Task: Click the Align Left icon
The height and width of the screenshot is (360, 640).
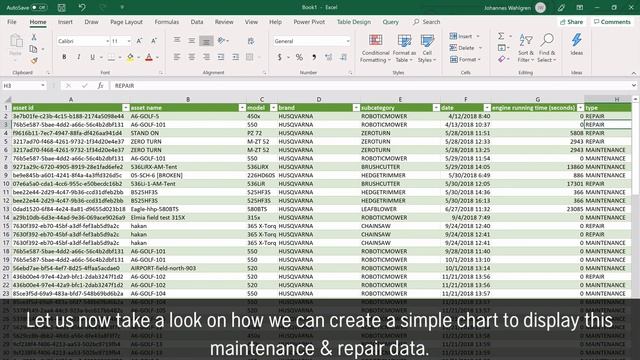Action: 177,57
